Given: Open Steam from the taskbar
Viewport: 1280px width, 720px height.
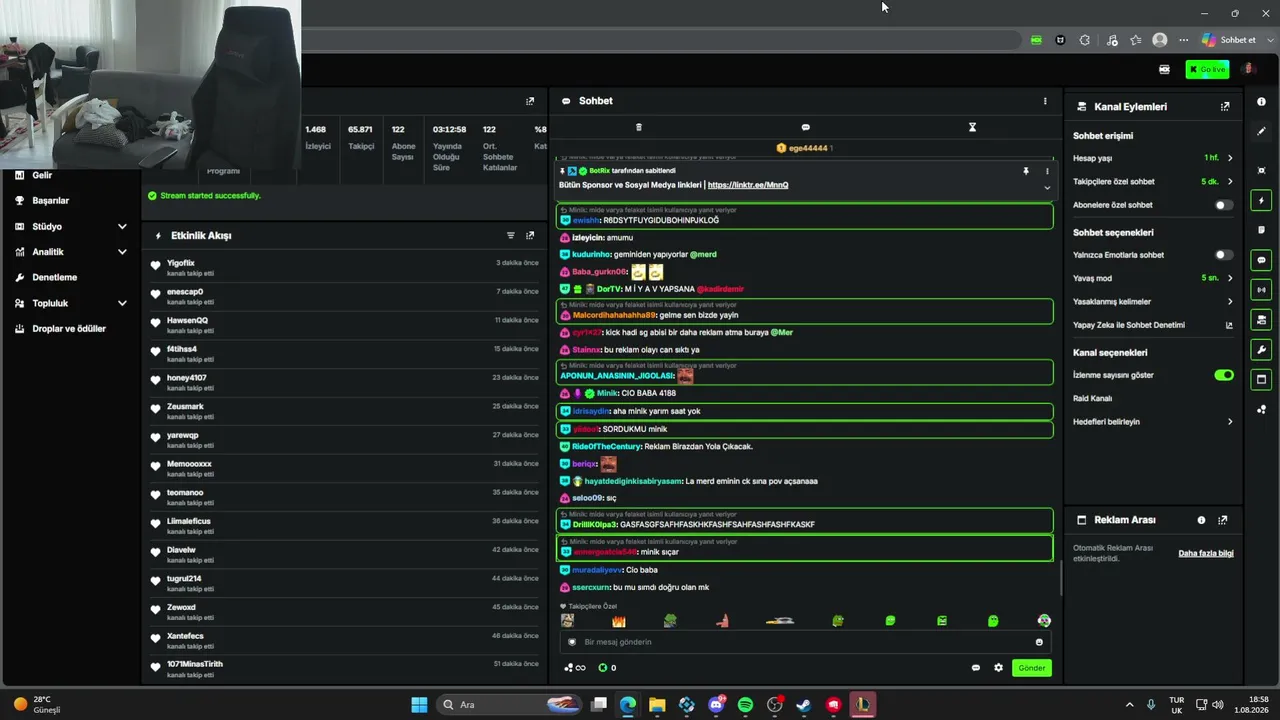Looking at the screenshot, I should [803, 705].
